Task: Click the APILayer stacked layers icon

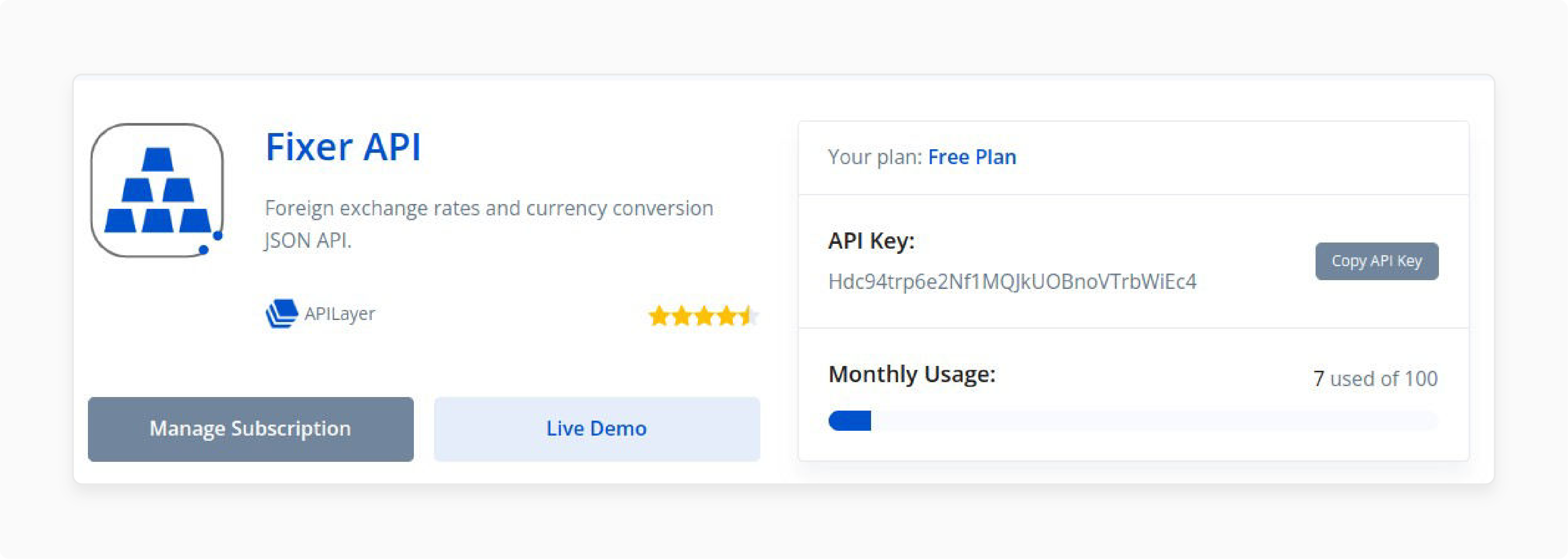Action: tap(281, 313)
